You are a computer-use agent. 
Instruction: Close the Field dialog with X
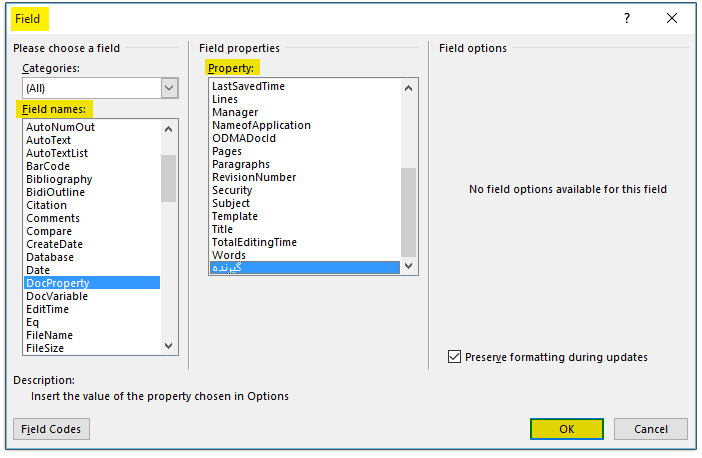pos(672,18)
